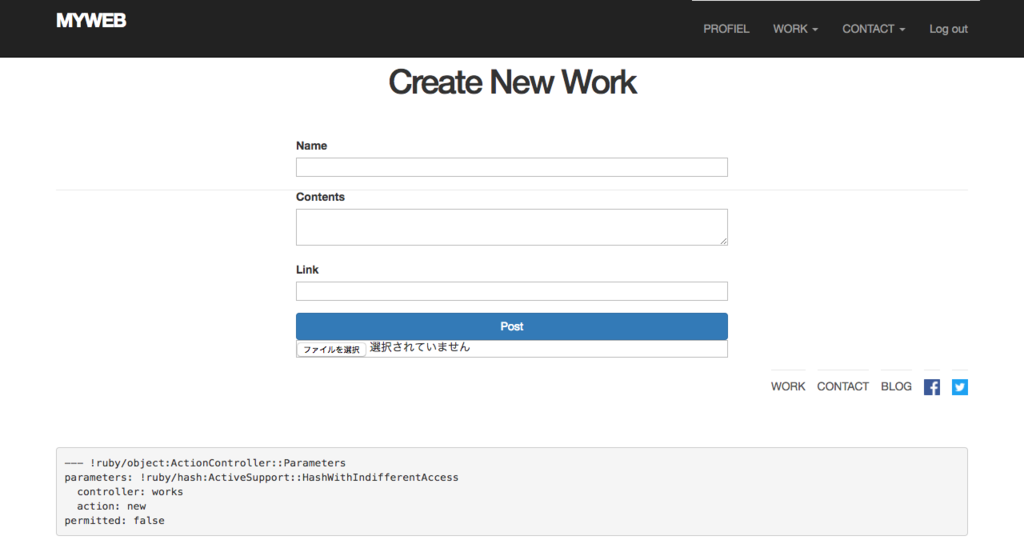Click the MYWEB brand logo
Image resolution: width=1024 pixels, height=560 pixels.
coord(91,21)
